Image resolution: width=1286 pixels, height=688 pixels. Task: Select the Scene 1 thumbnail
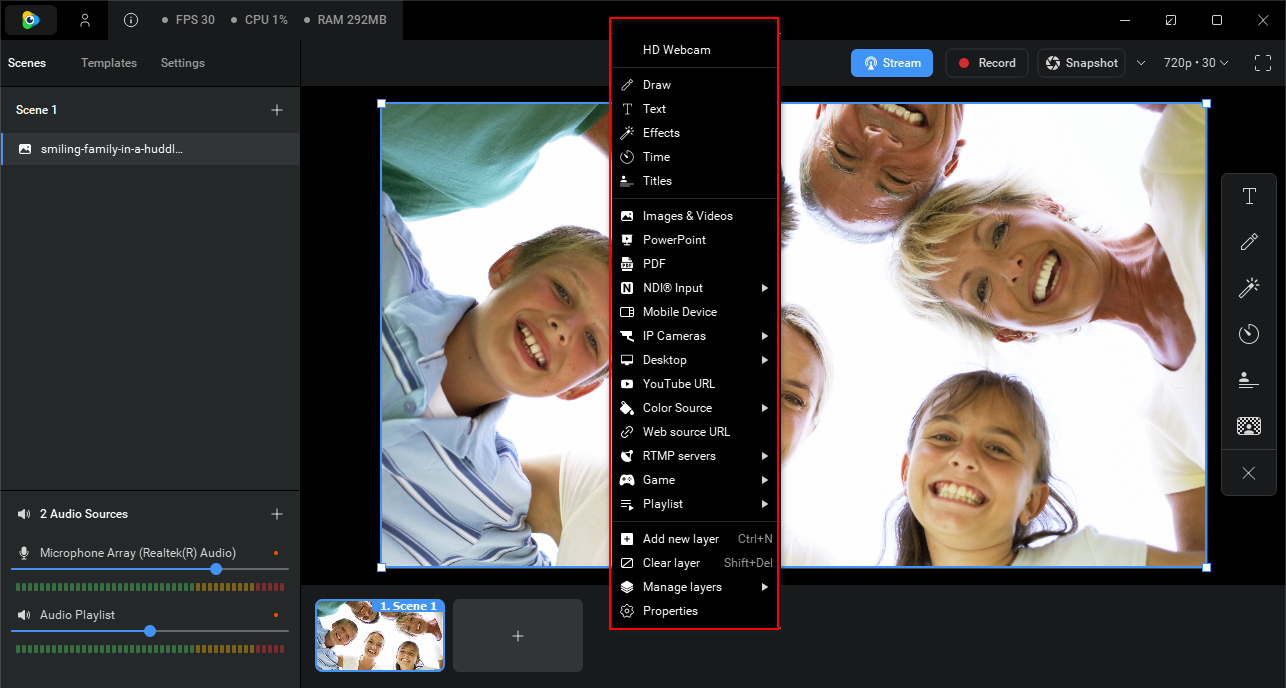[x=380, y=635]
